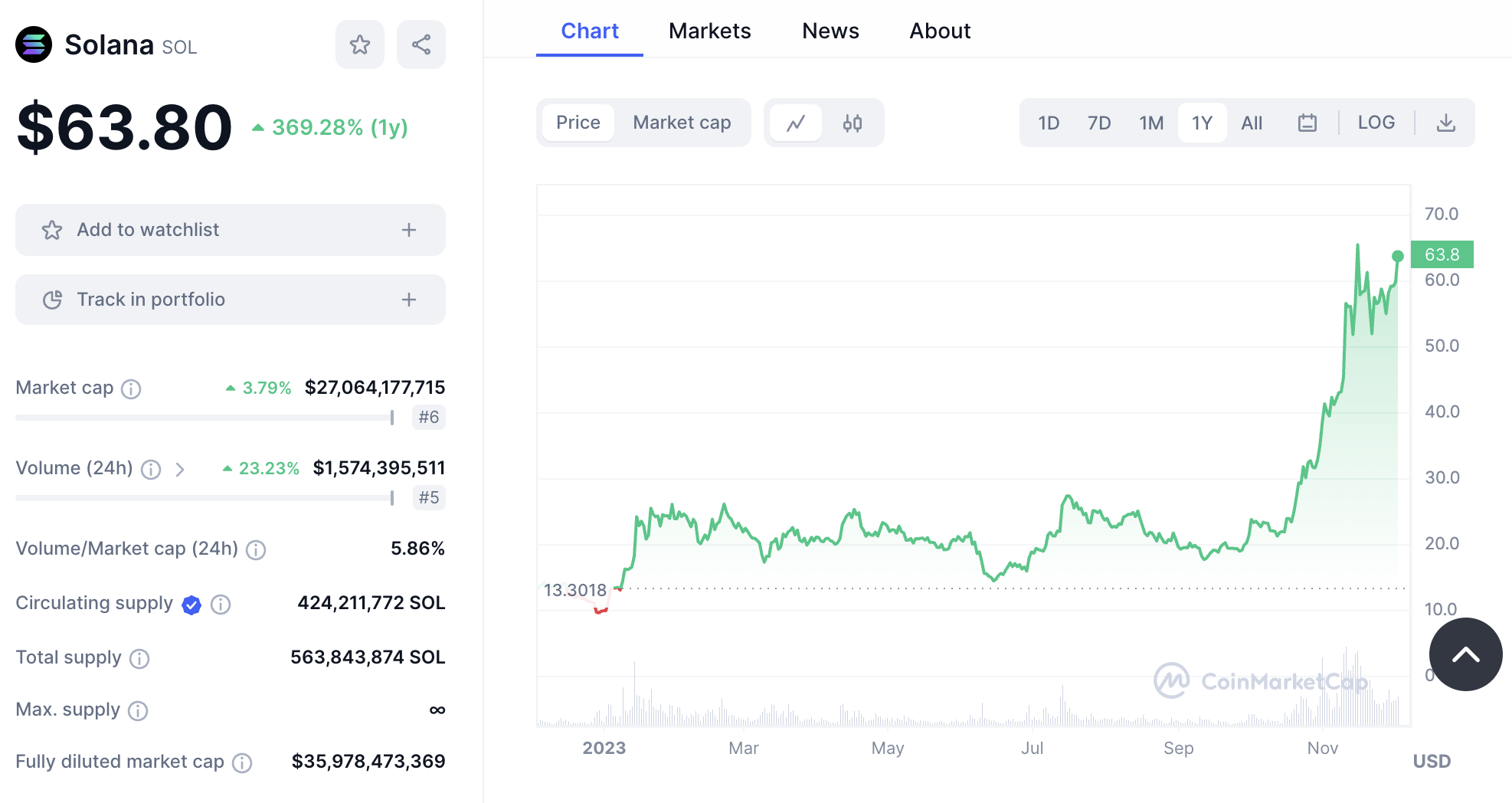Select the All time range button
Viewport: 1512px width, 803px height.
(x=1252, y=123)
